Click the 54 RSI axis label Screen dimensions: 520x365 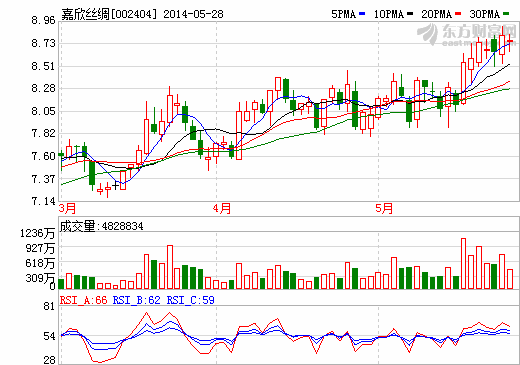[49, 337]
